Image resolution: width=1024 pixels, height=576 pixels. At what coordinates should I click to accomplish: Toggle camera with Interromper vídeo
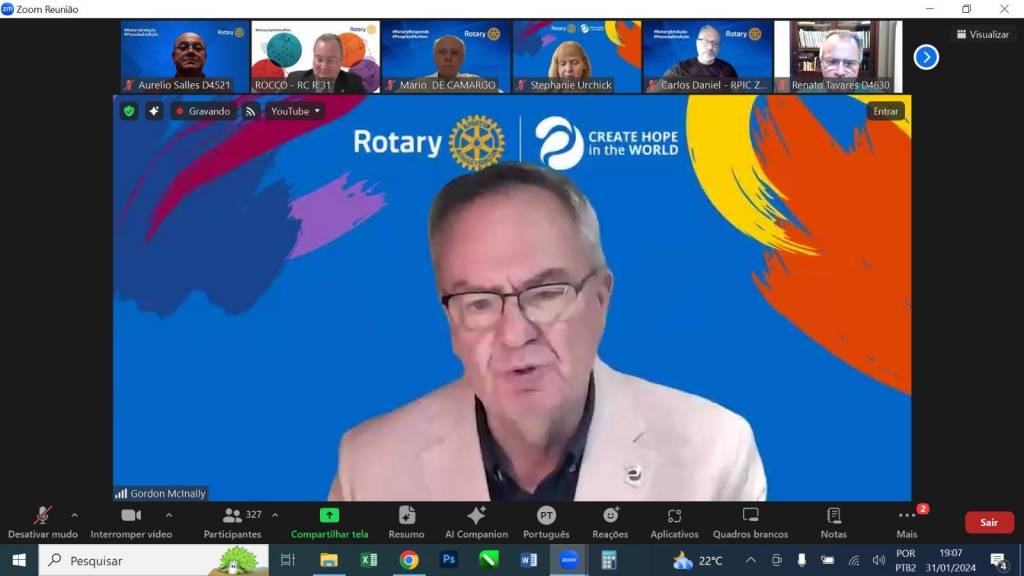131,521
